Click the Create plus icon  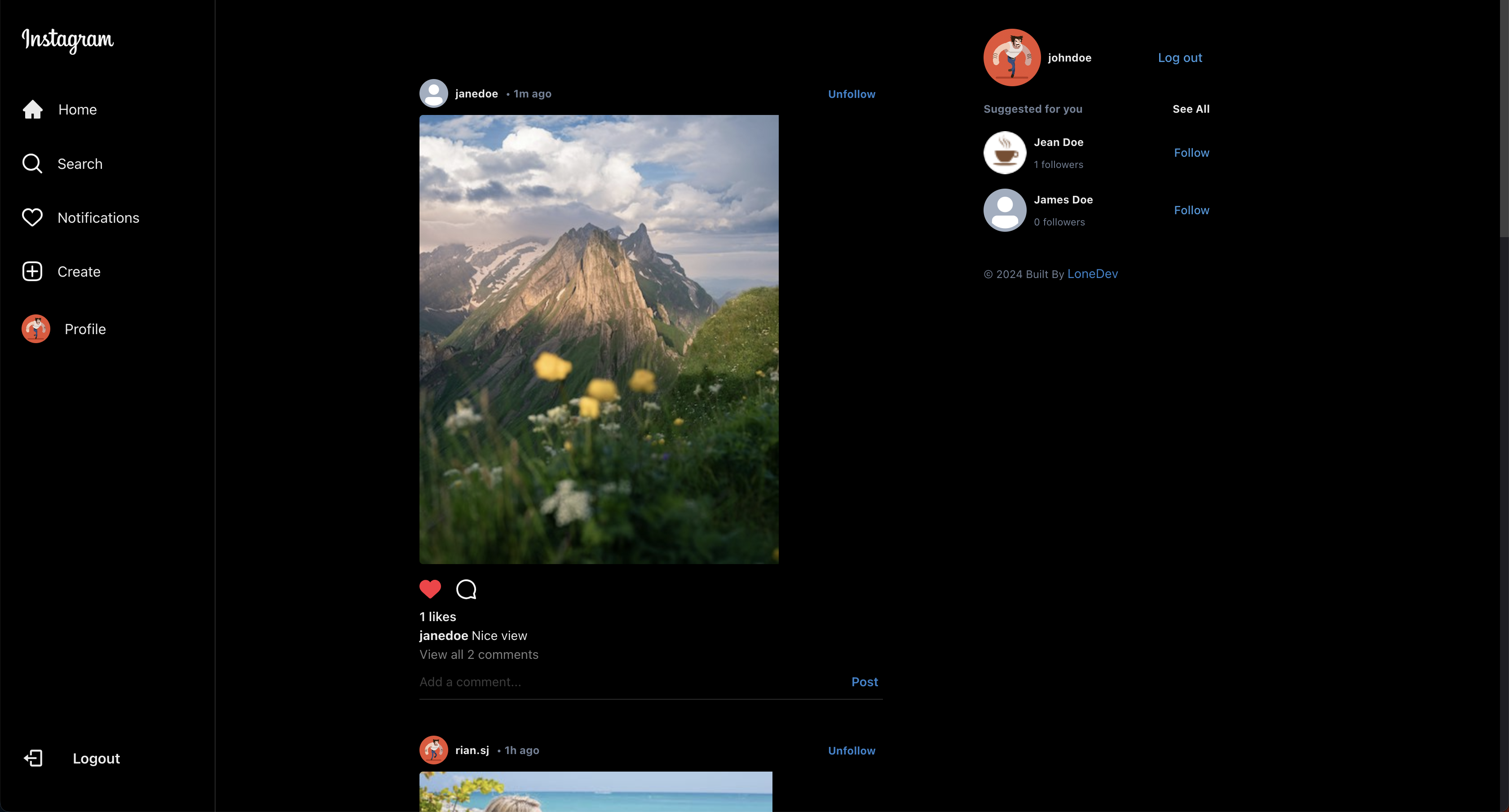[x=32, y=271]
